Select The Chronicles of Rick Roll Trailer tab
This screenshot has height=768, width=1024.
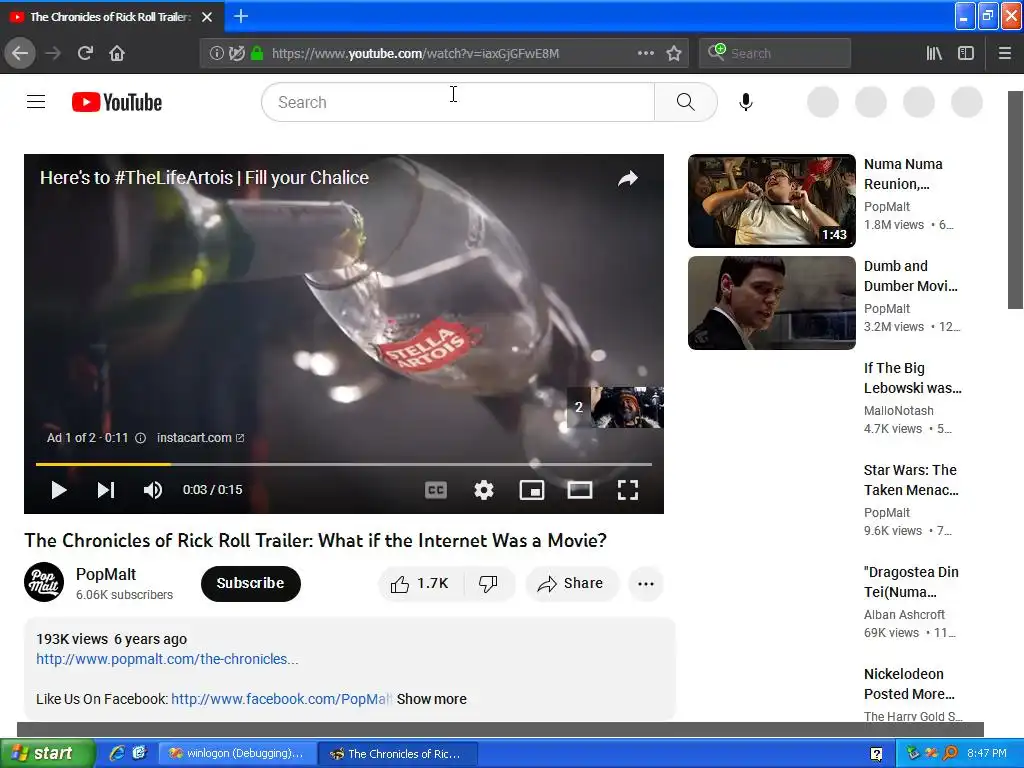108,17
